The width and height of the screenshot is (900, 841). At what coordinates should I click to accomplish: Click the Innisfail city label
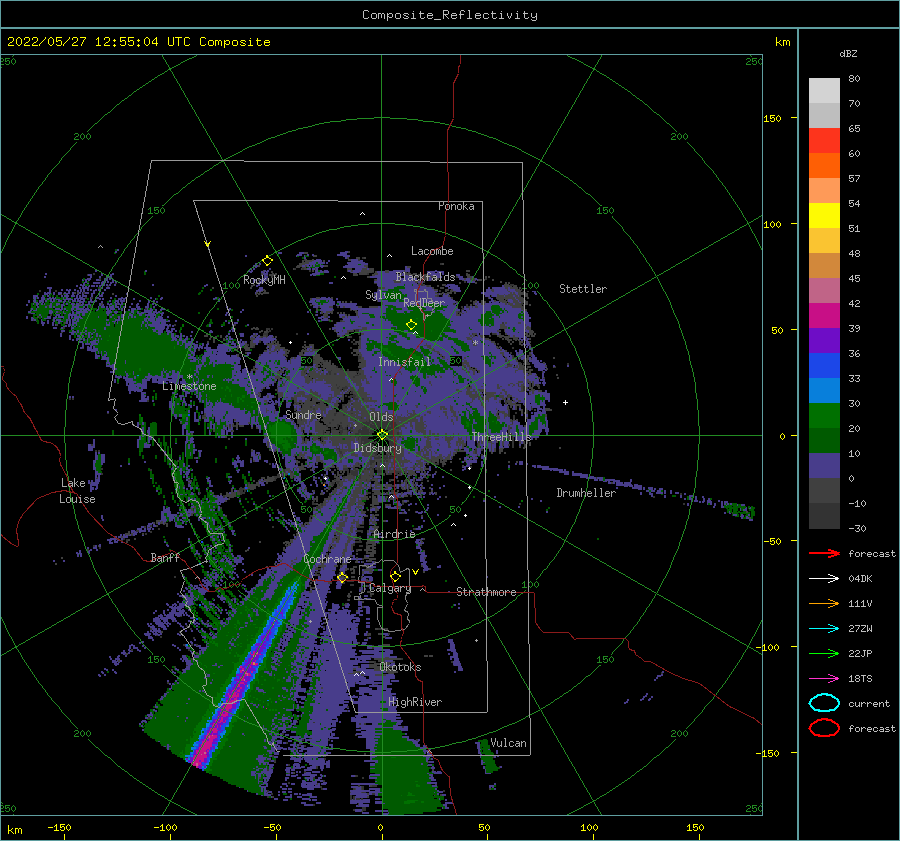[x=404, y=362]
